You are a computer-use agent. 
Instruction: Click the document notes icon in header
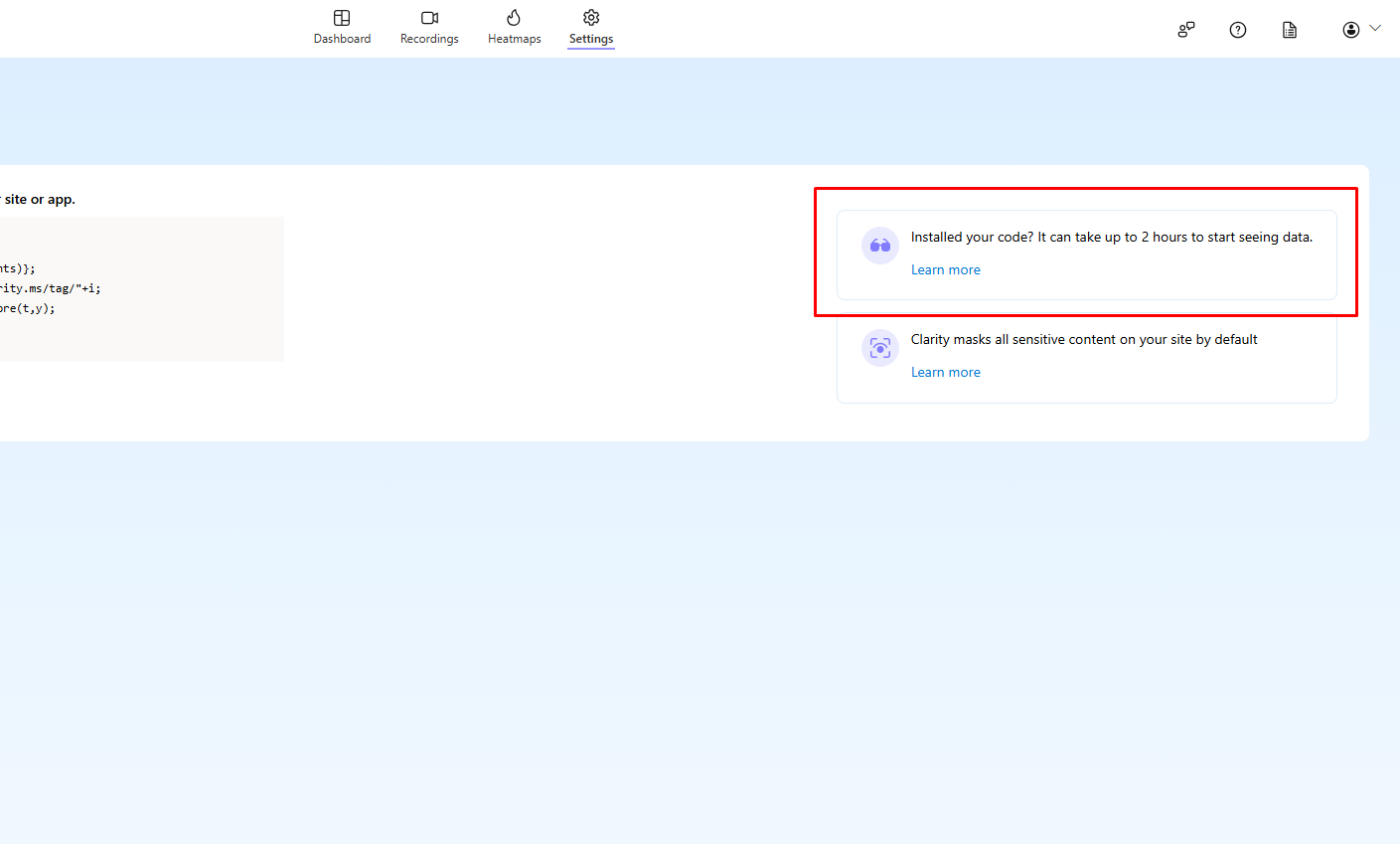(1290, 30)
